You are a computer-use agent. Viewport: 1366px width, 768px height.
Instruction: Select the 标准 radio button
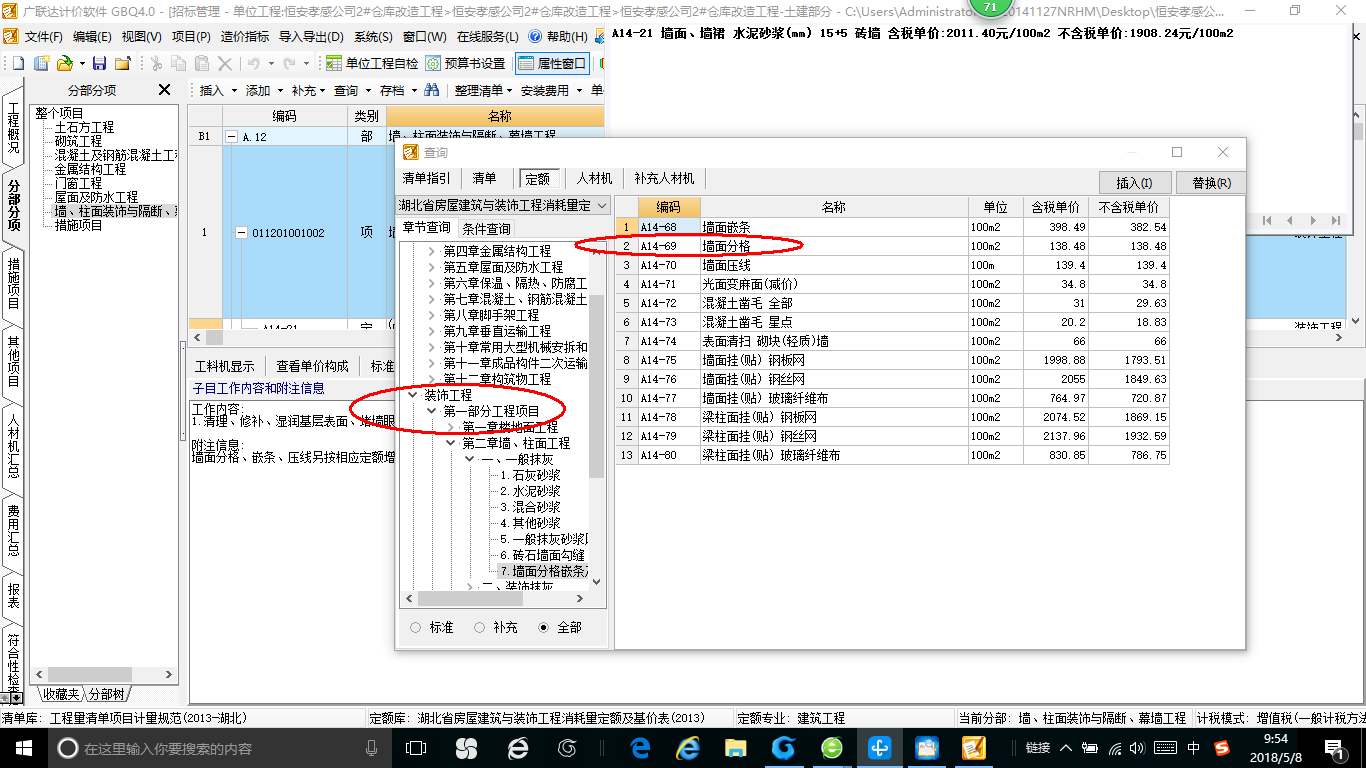coord(416,627)
